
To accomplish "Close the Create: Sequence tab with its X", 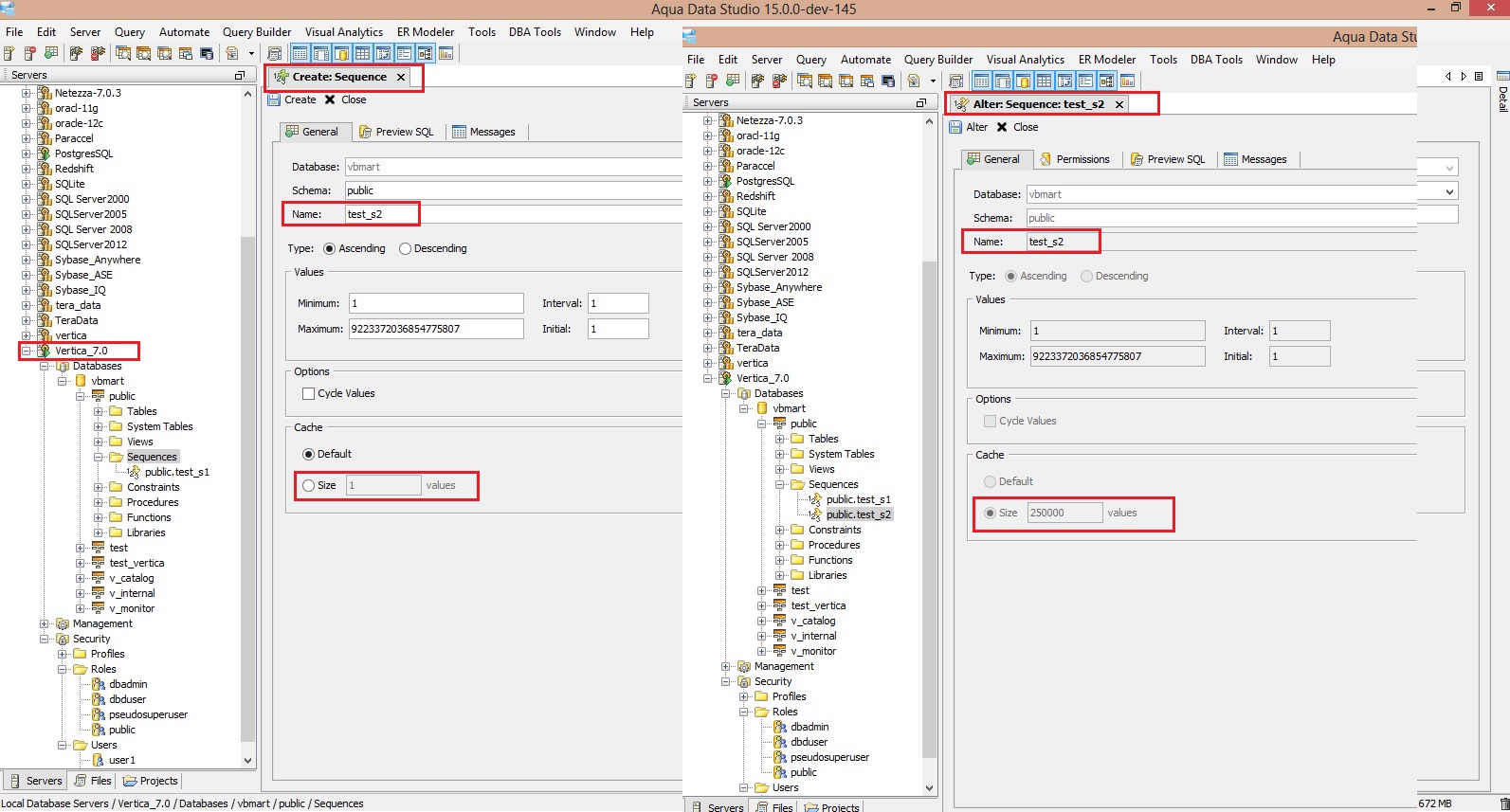I will coord(401,77).
